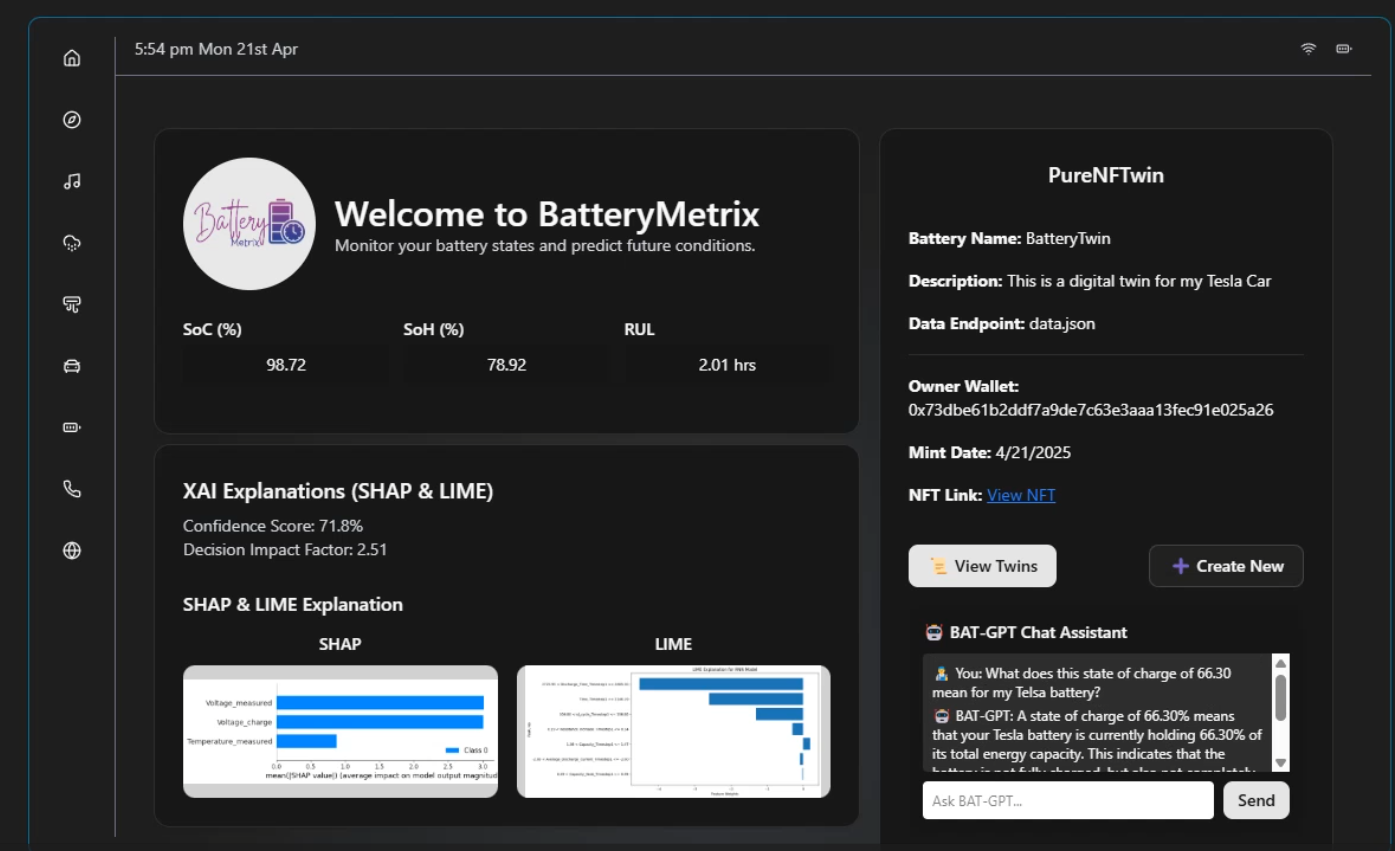Click the Tesla Car description text

1090,281
